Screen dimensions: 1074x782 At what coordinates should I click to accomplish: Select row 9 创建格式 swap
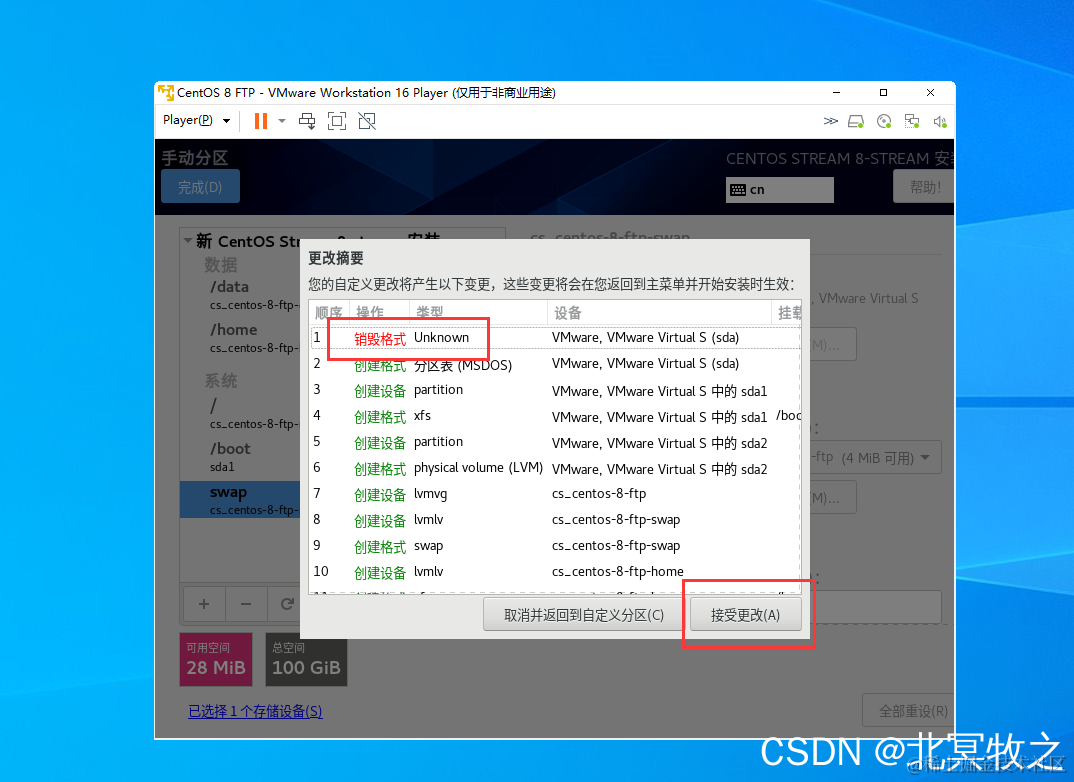[x=555, y=546]
